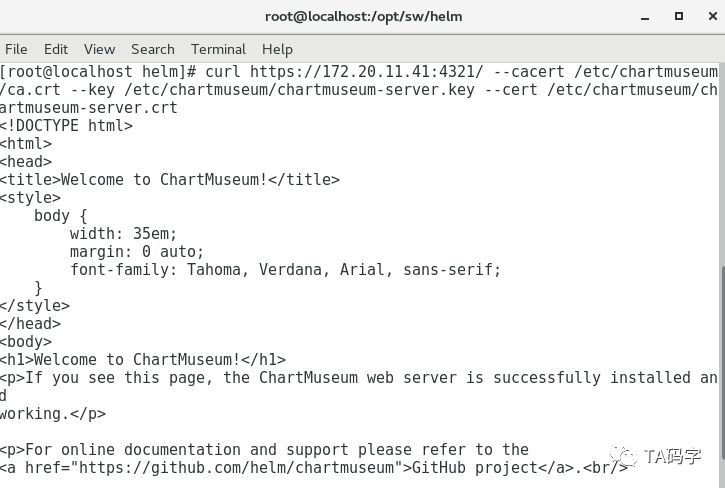This screenshot has width=725, height=488.
Task: Click the 'margin: 0 auto;' line
Action: click(x=137, y=252)
